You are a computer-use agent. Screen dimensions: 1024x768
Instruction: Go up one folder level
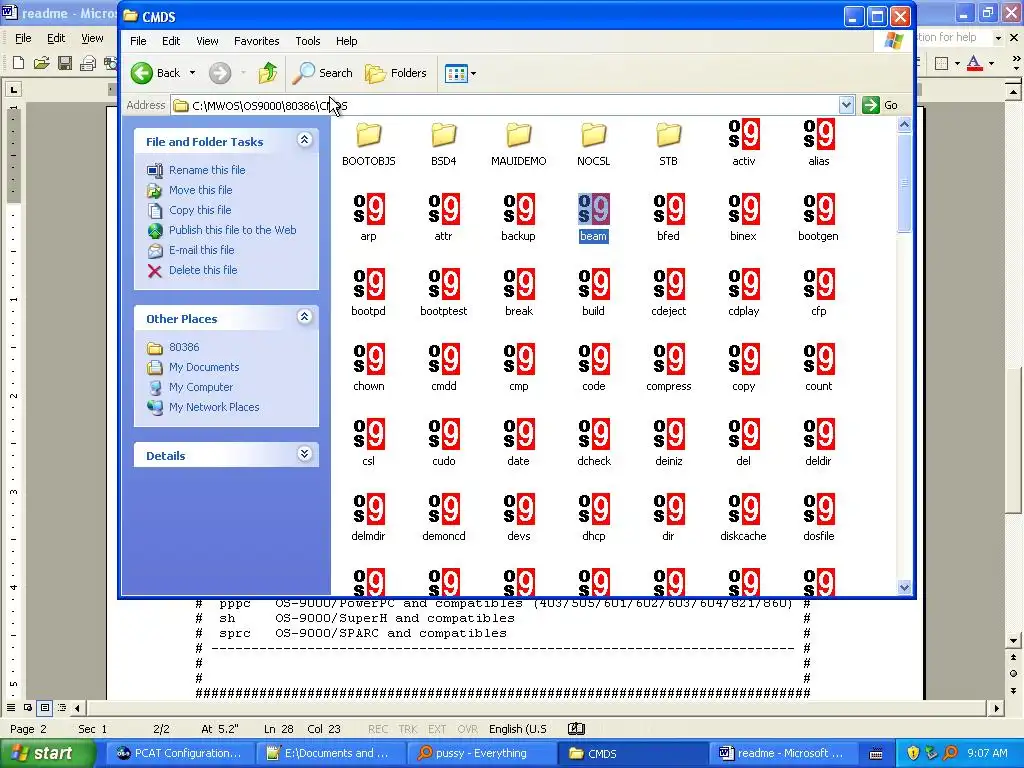267,72
